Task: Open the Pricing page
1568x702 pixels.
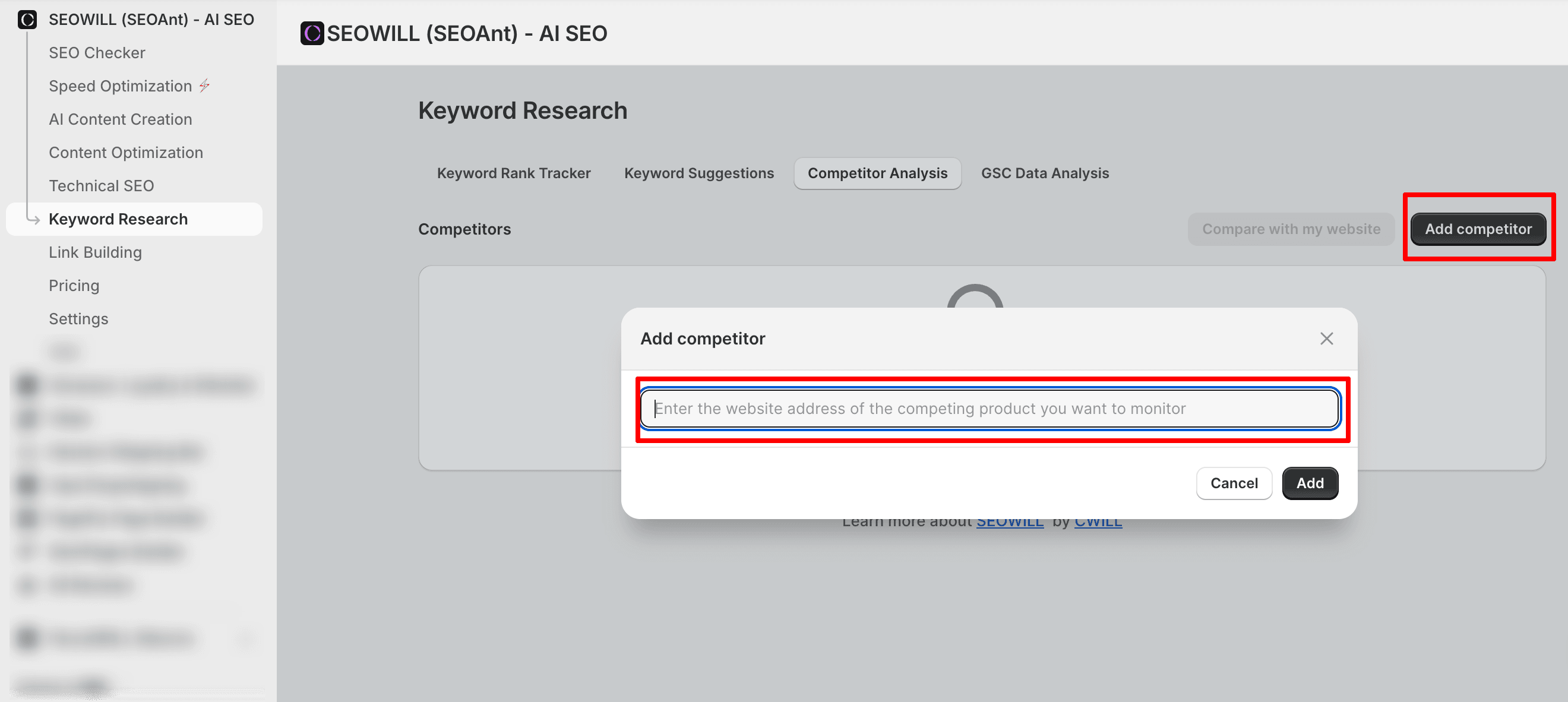Action: click(74, 286)
